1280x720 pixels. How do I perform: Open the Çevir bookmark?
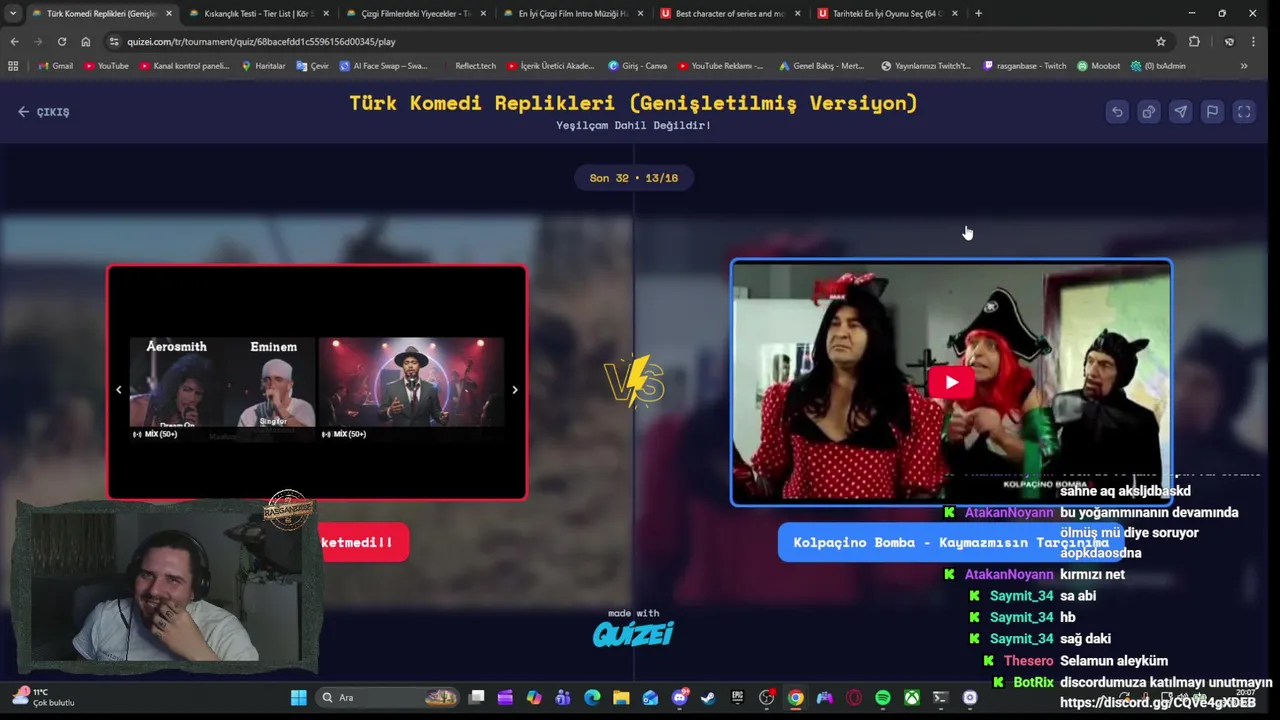point(313,66)
